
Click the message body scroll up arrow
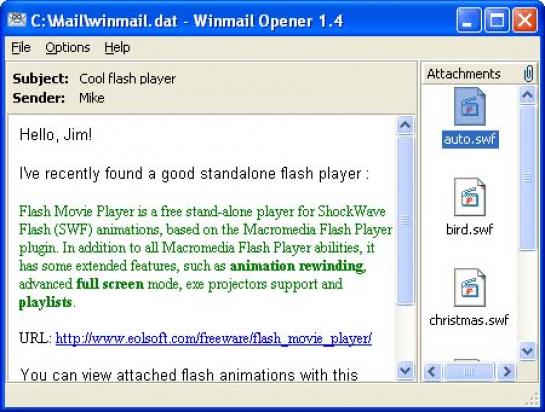click(405, 125)
